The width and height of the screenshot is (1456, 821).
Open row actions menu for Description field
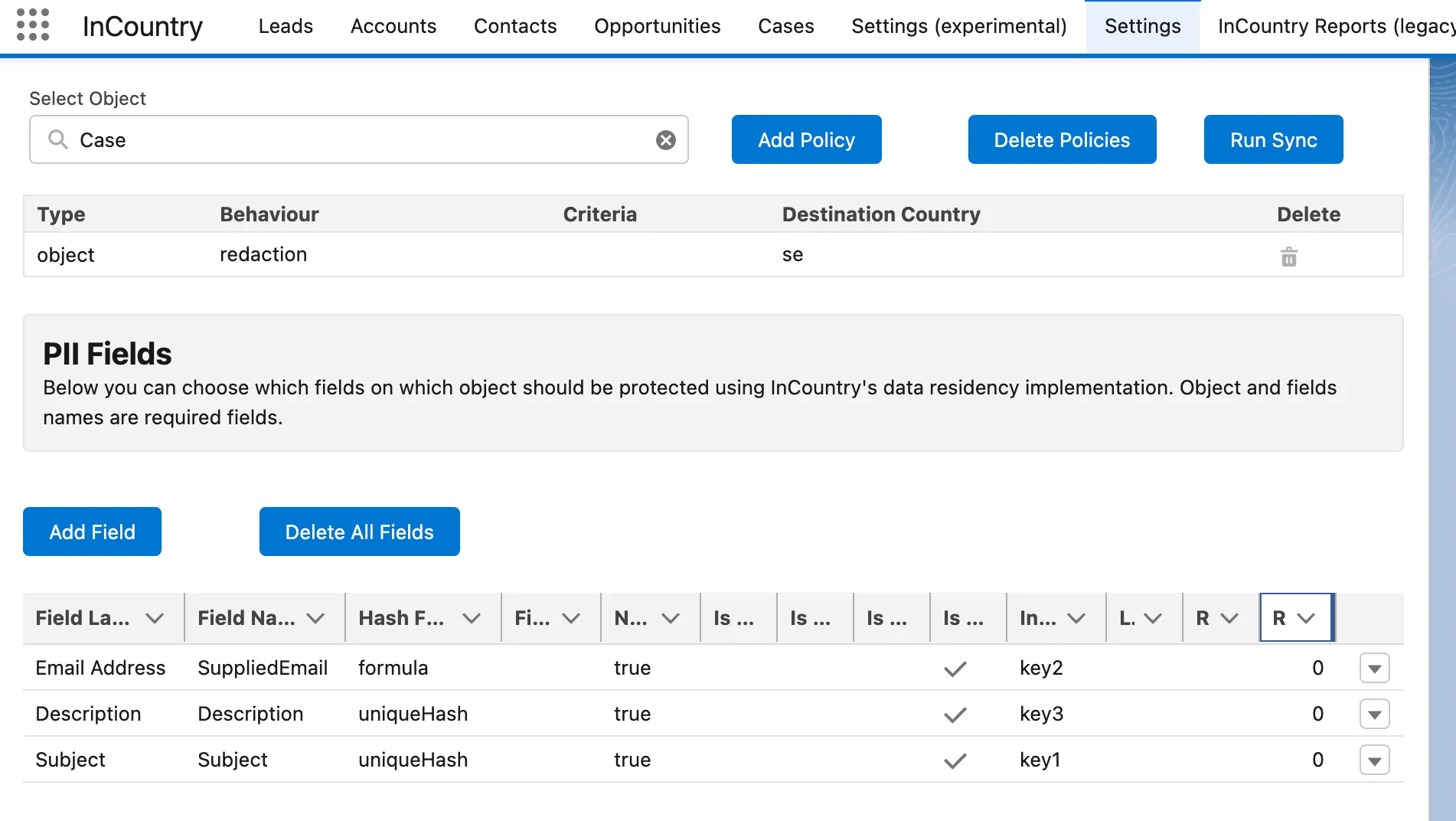[1374, 715]
